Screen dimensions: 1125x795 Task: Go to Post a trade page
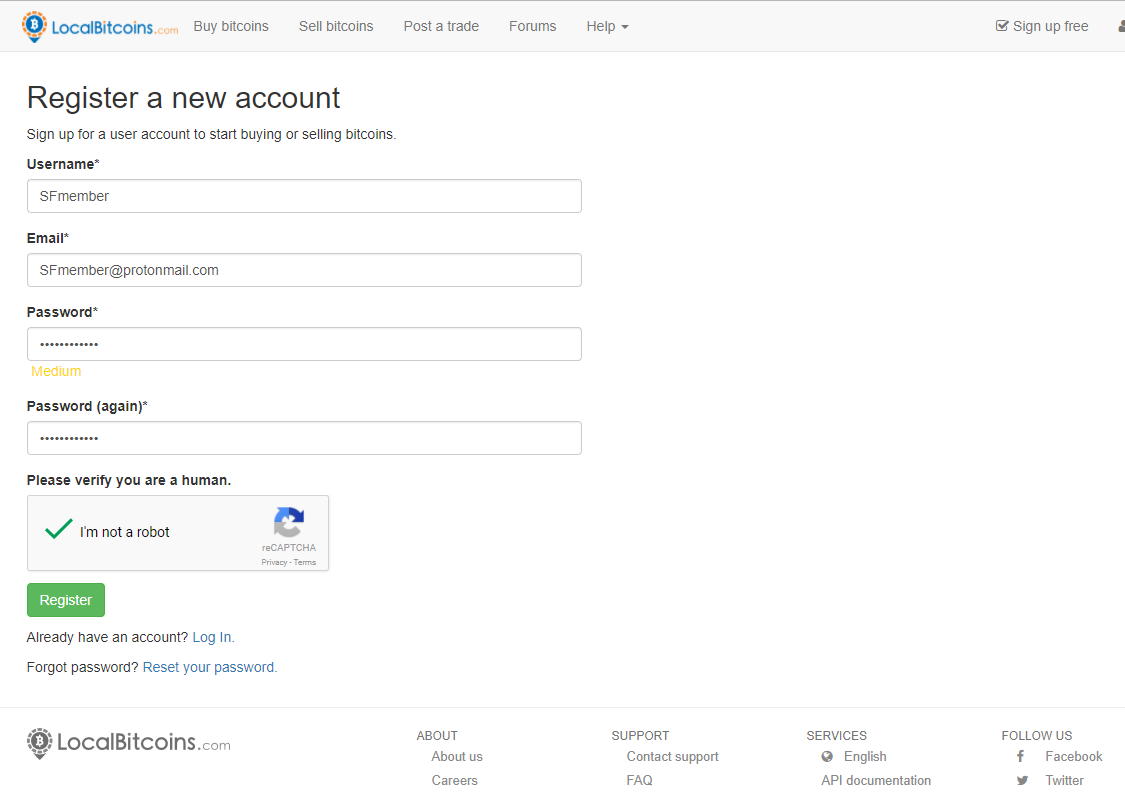pos(441,26)
